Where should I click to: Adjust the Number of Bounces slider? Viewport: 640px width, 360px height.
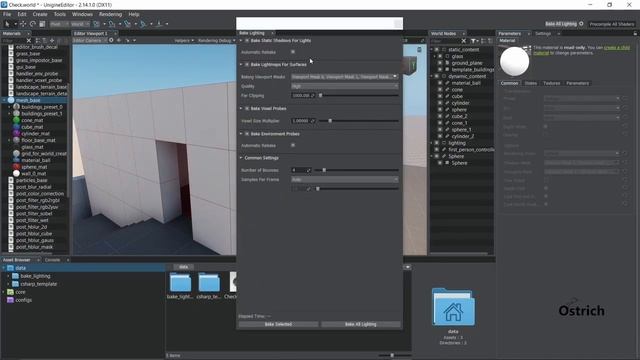tap(357, 170)
